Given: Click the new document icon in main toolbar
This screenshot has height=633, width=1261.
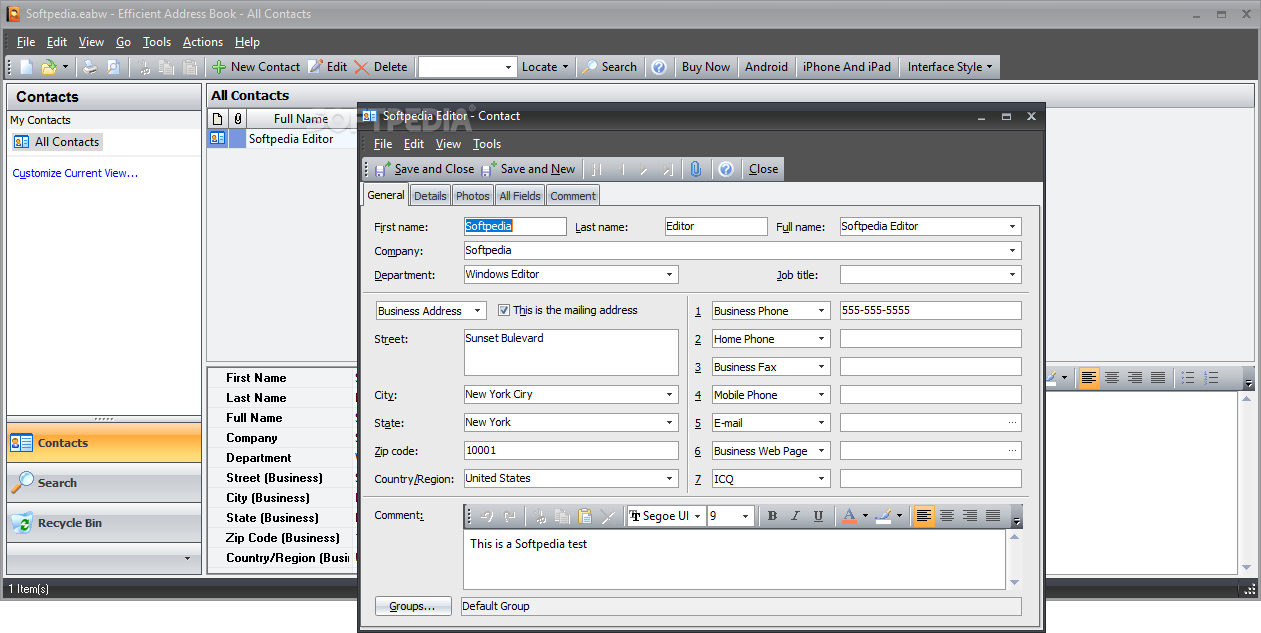Looking at the screenshot, I should tap(27, 67).
